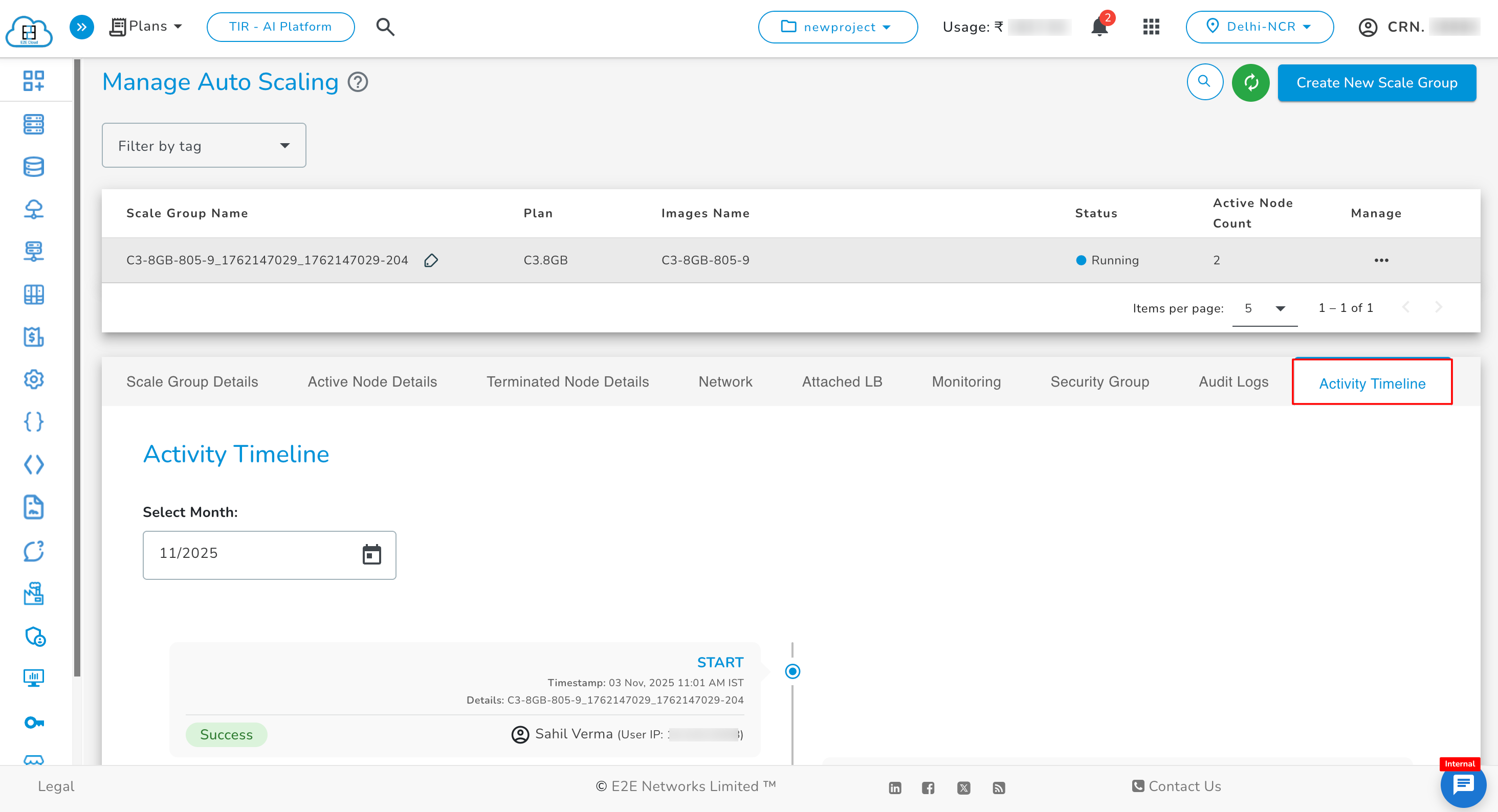Click the refresh icon near Create New Scale Group
This screenshot has width=1498, height=812.
[1250, 82]
